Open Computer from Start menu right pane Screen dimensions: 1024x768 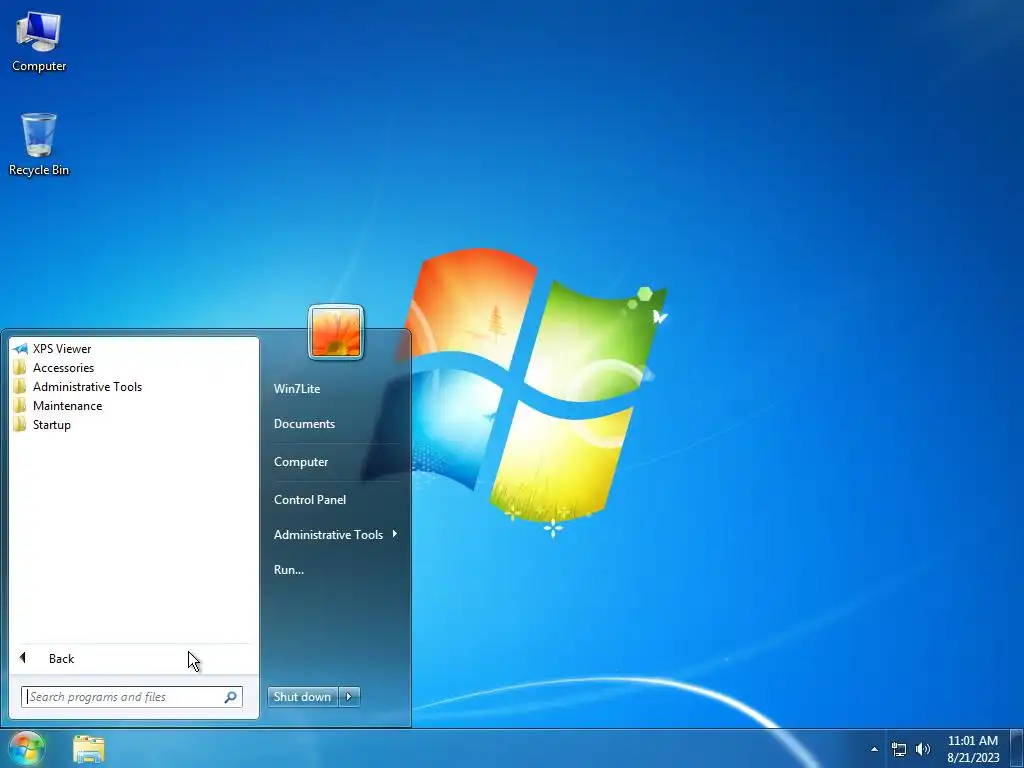[x=301, y=462]
